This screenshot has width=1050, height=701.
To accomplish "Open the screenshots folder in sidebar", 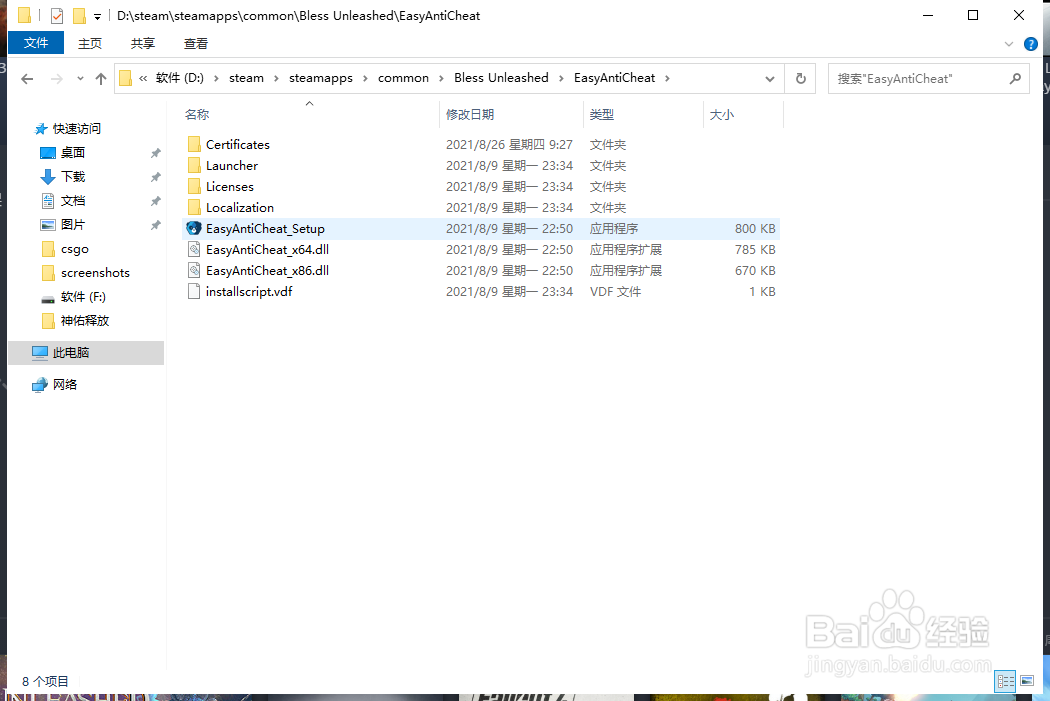I will pos(95,272).
